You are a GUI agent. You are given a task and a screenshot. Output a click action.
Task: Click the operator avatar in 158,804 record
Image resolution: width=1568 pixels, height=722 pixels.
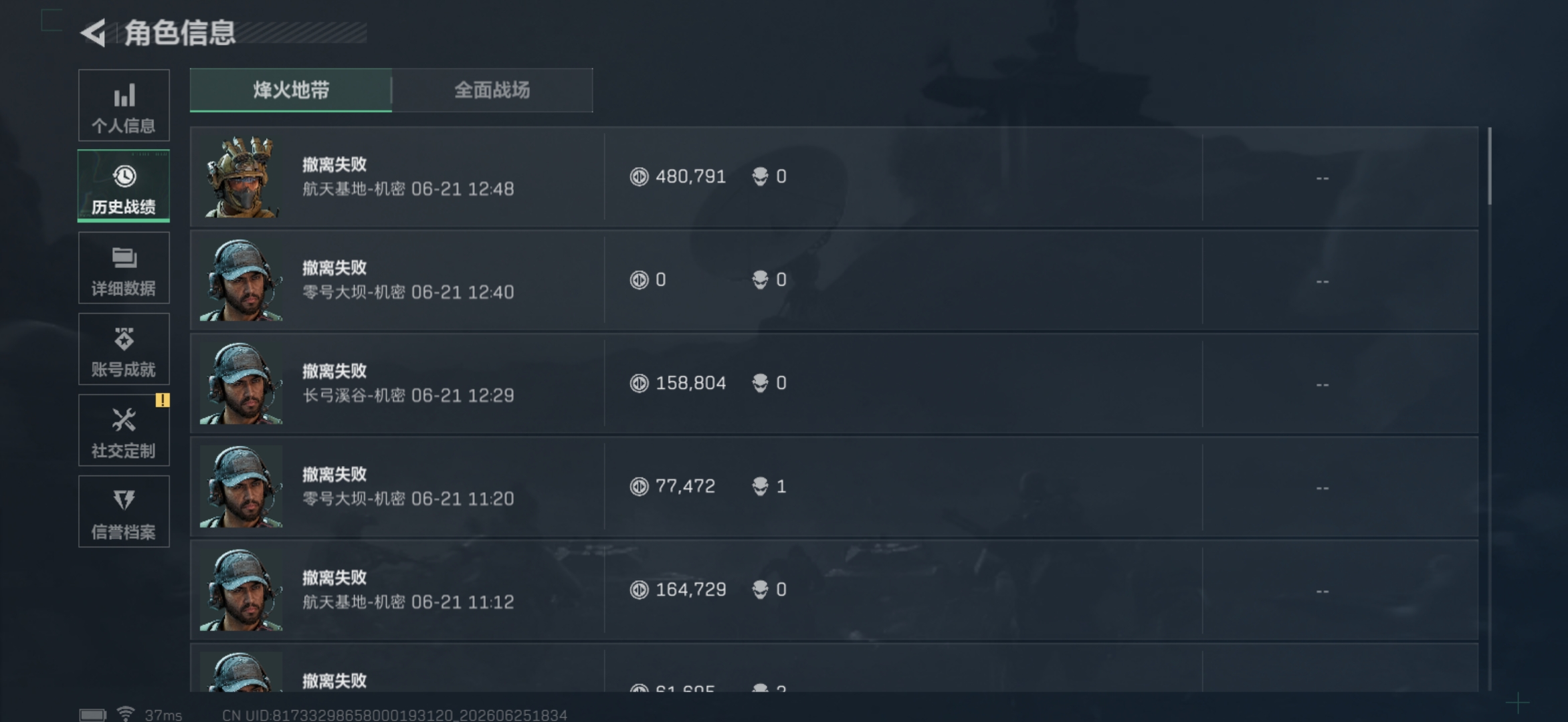click(x=241, y=383)
